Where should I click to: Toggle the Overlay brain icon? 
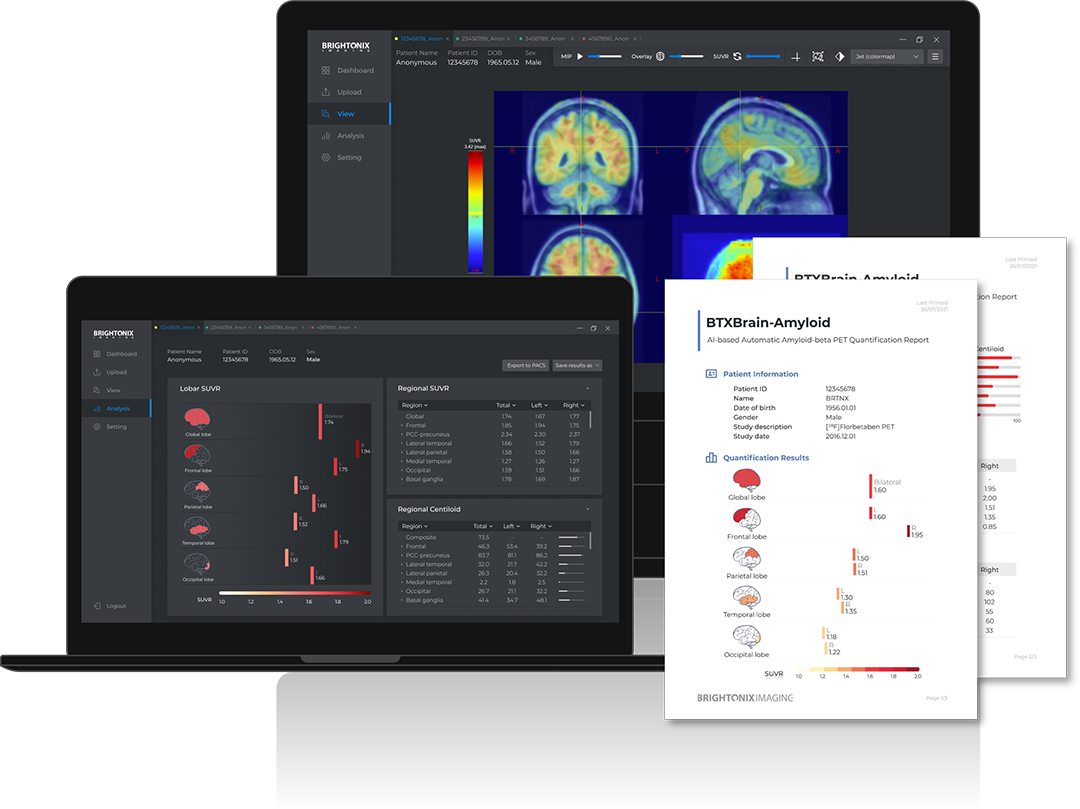(x=660, y=56)
